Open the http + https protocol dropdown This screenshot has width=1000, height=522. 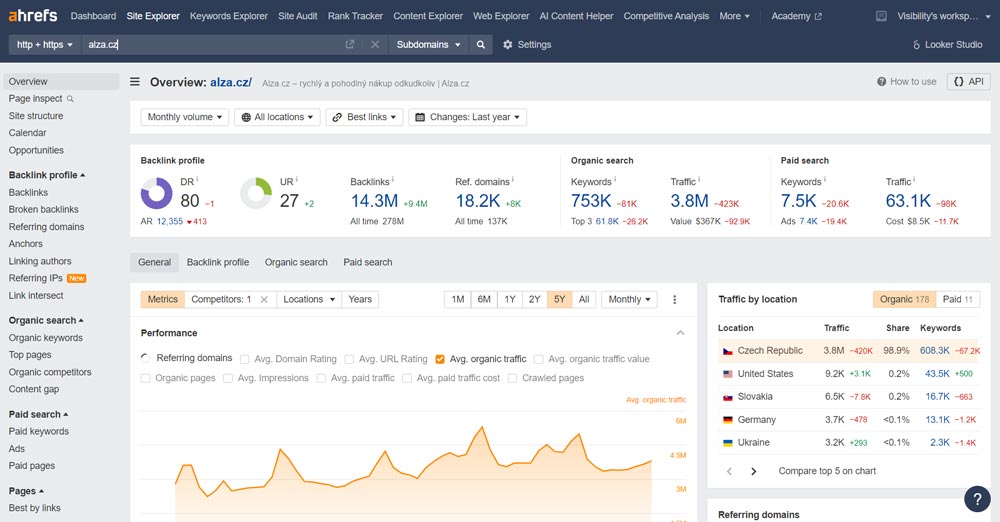click(x=45, y=45)
